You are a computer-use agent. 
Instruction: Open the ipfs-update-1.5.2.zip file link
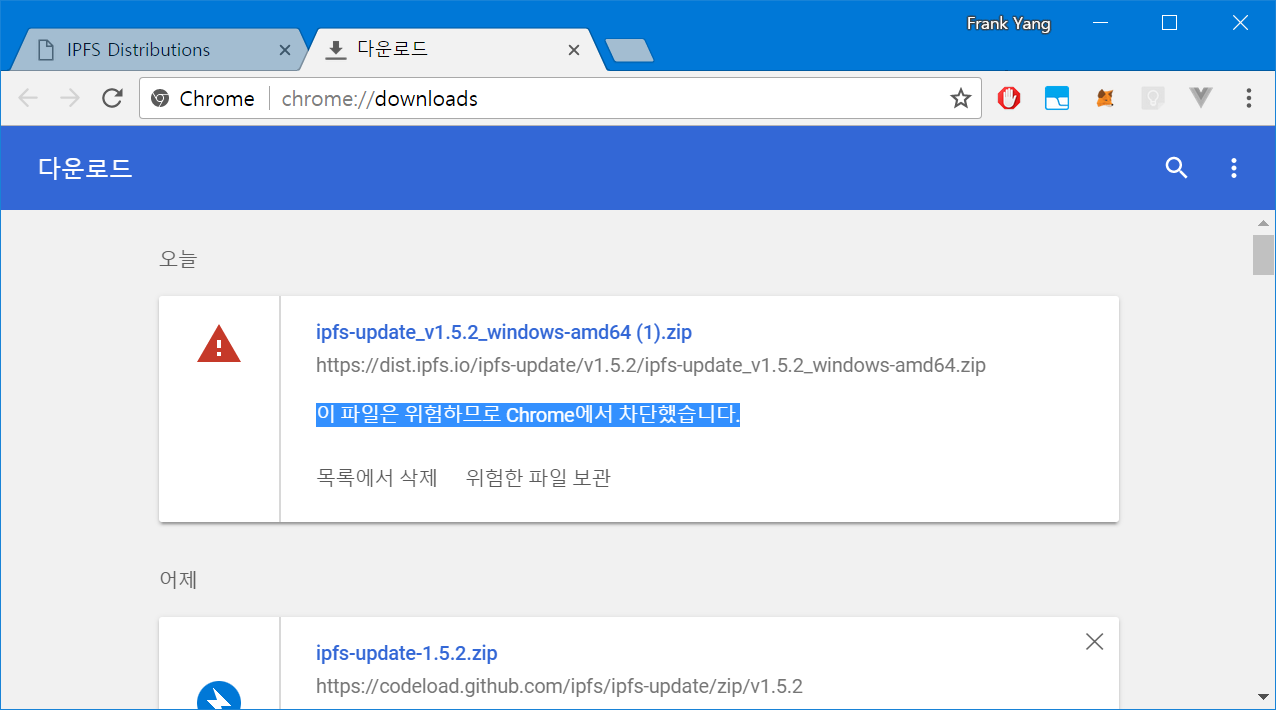[x=407, y=653]
